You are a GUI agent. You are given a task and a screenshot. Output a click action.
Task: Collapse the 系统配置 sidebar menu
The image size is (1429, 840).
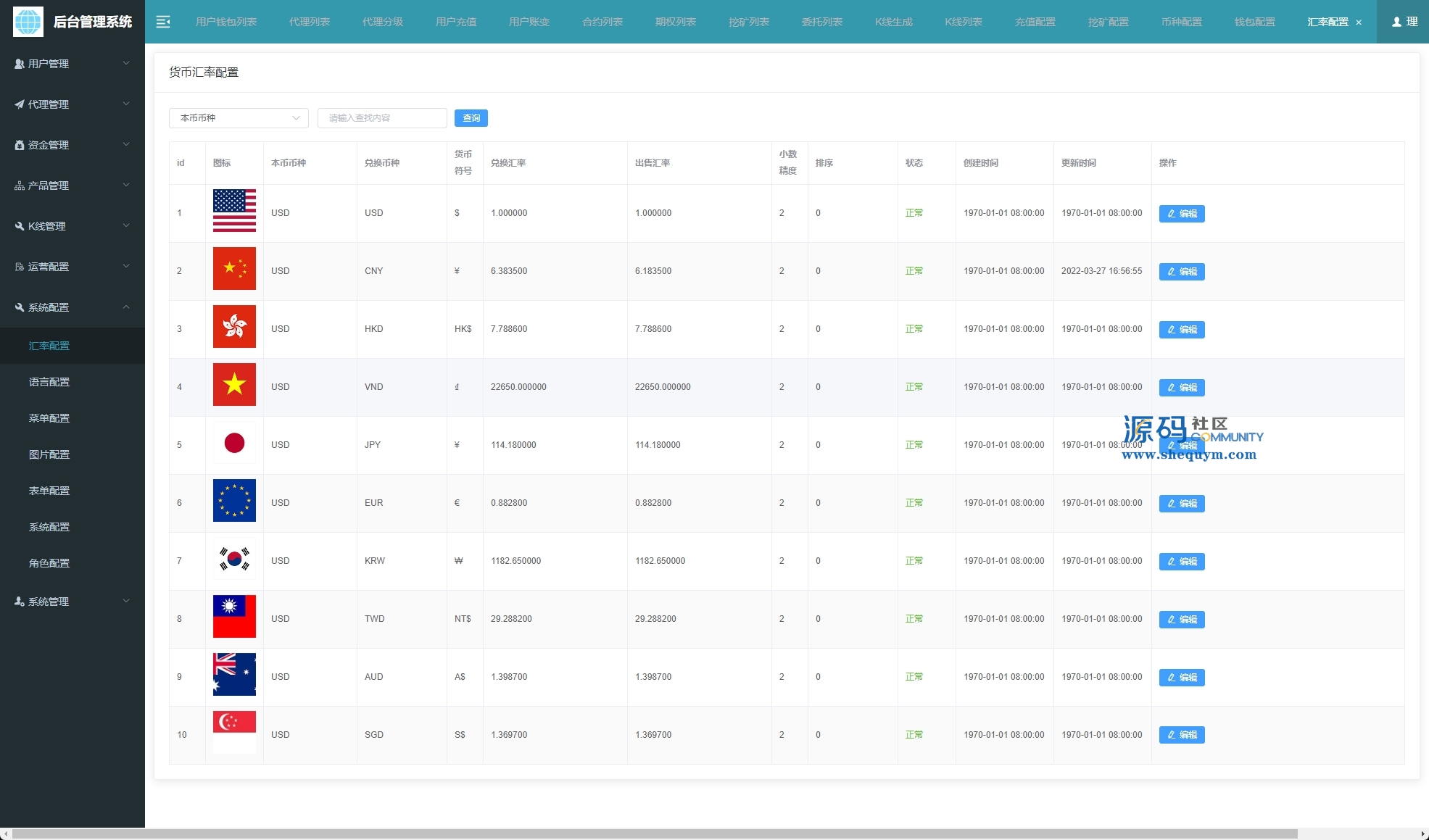(72, 307)
